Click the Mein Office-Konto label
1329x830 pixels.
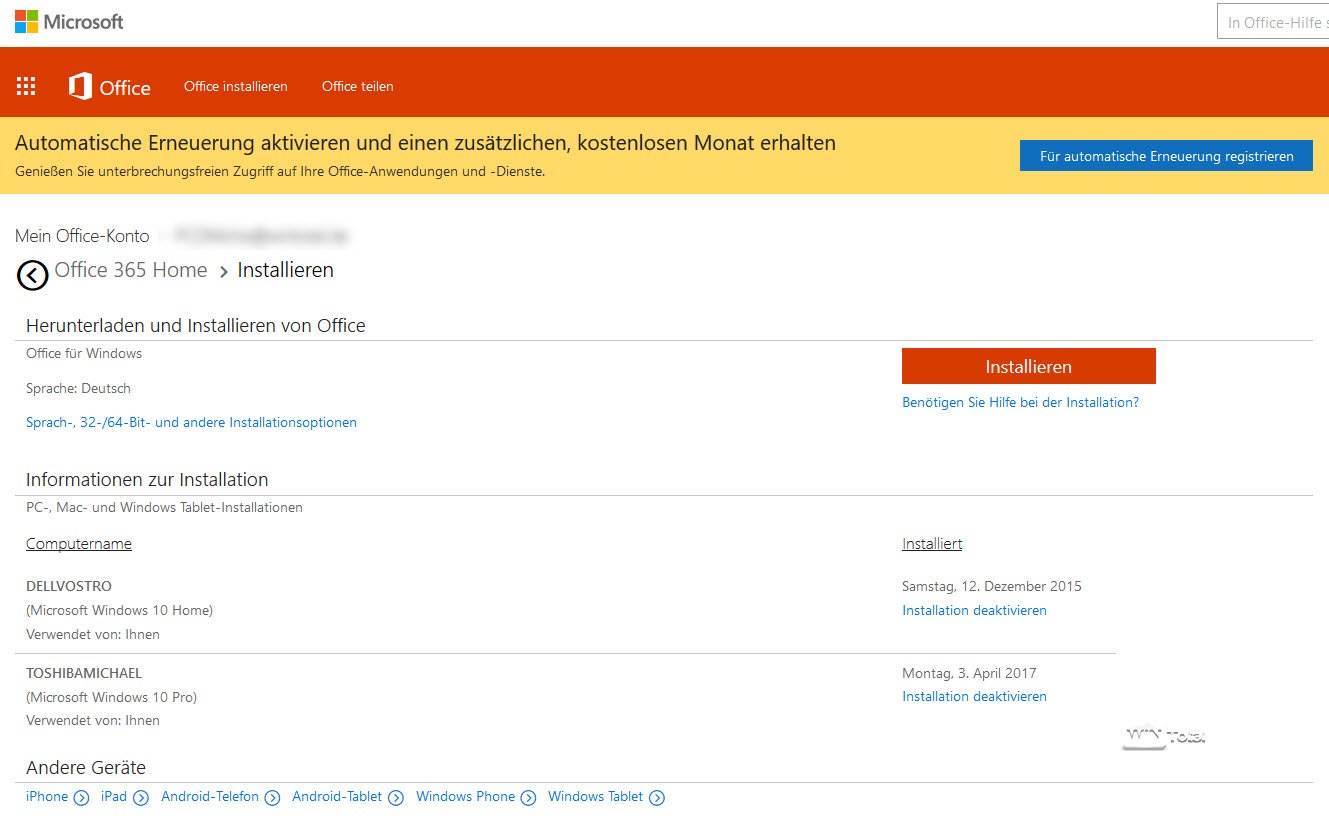point(82,236)
